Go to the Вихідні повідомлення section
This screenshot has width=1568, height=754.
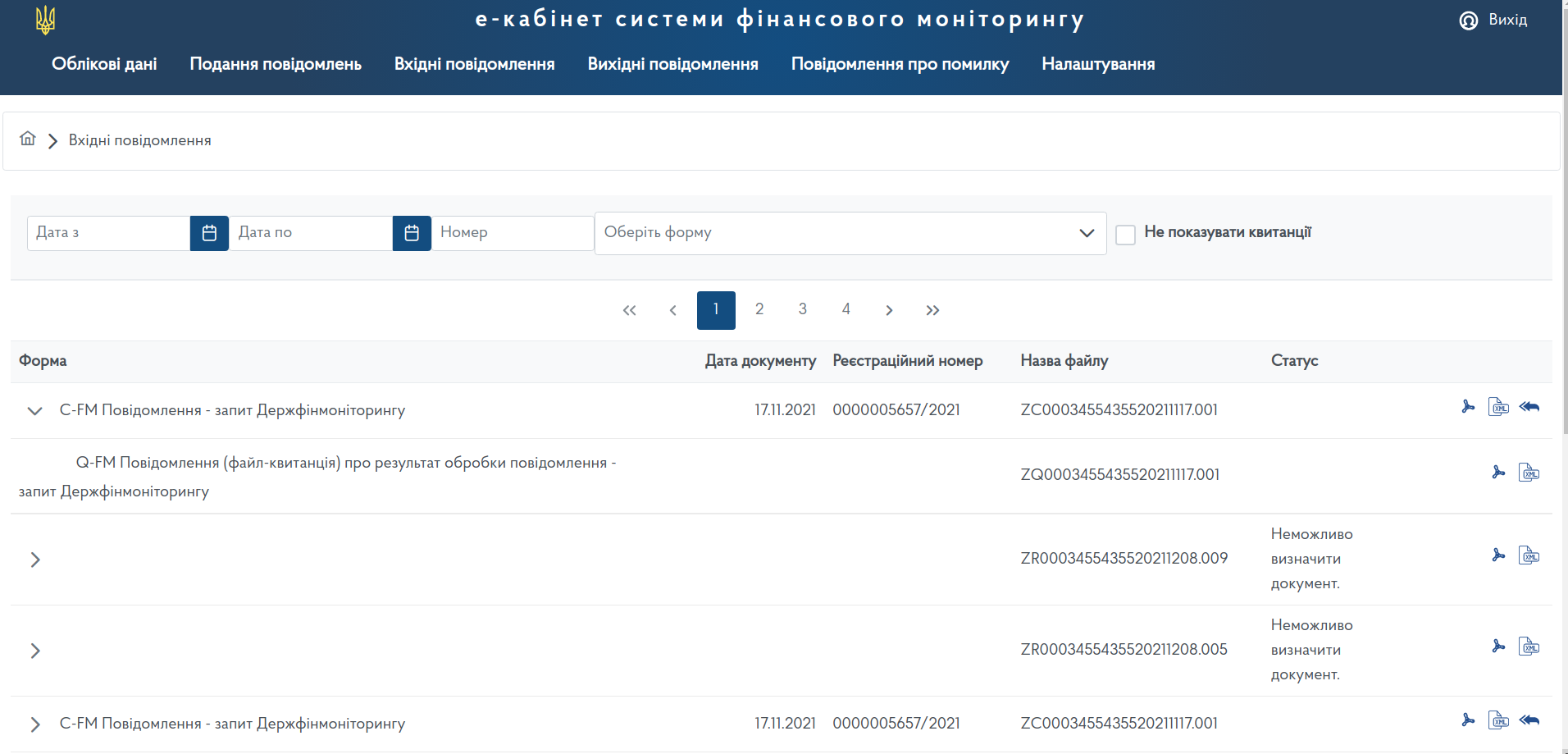point(672,64)
